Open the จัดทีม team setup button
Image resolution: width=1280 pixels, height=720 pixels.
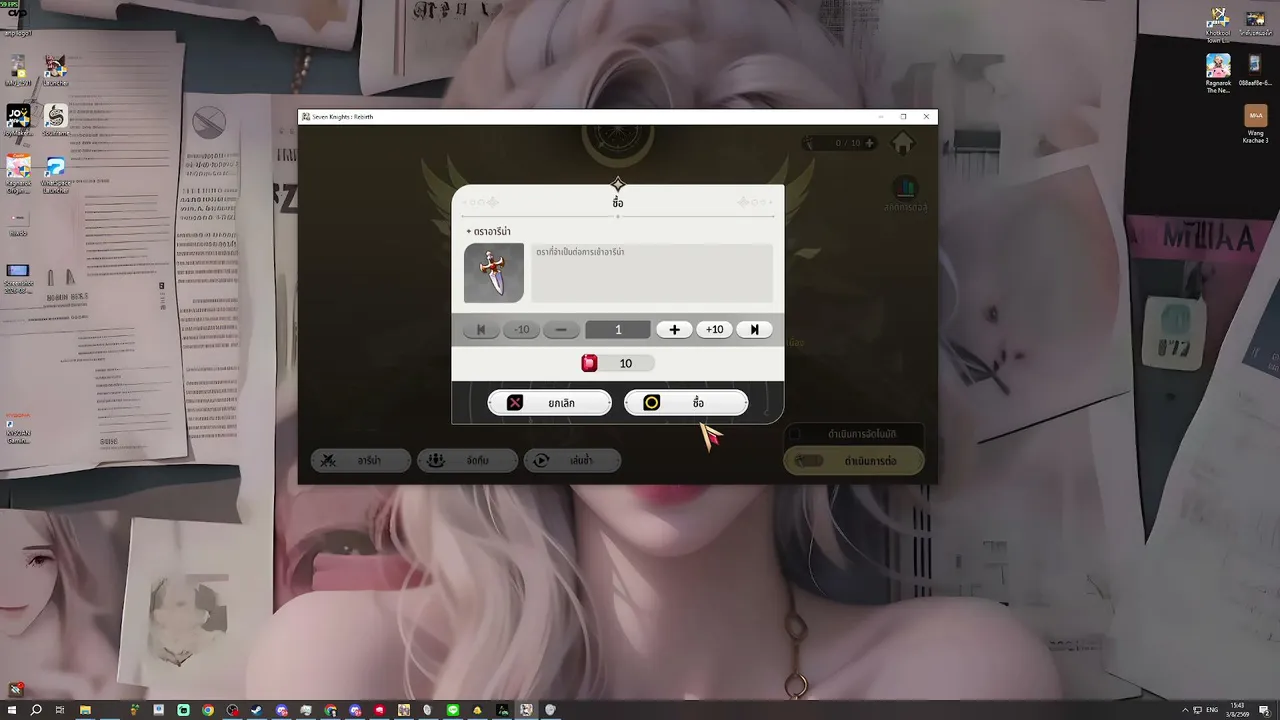tap(467, 460)
